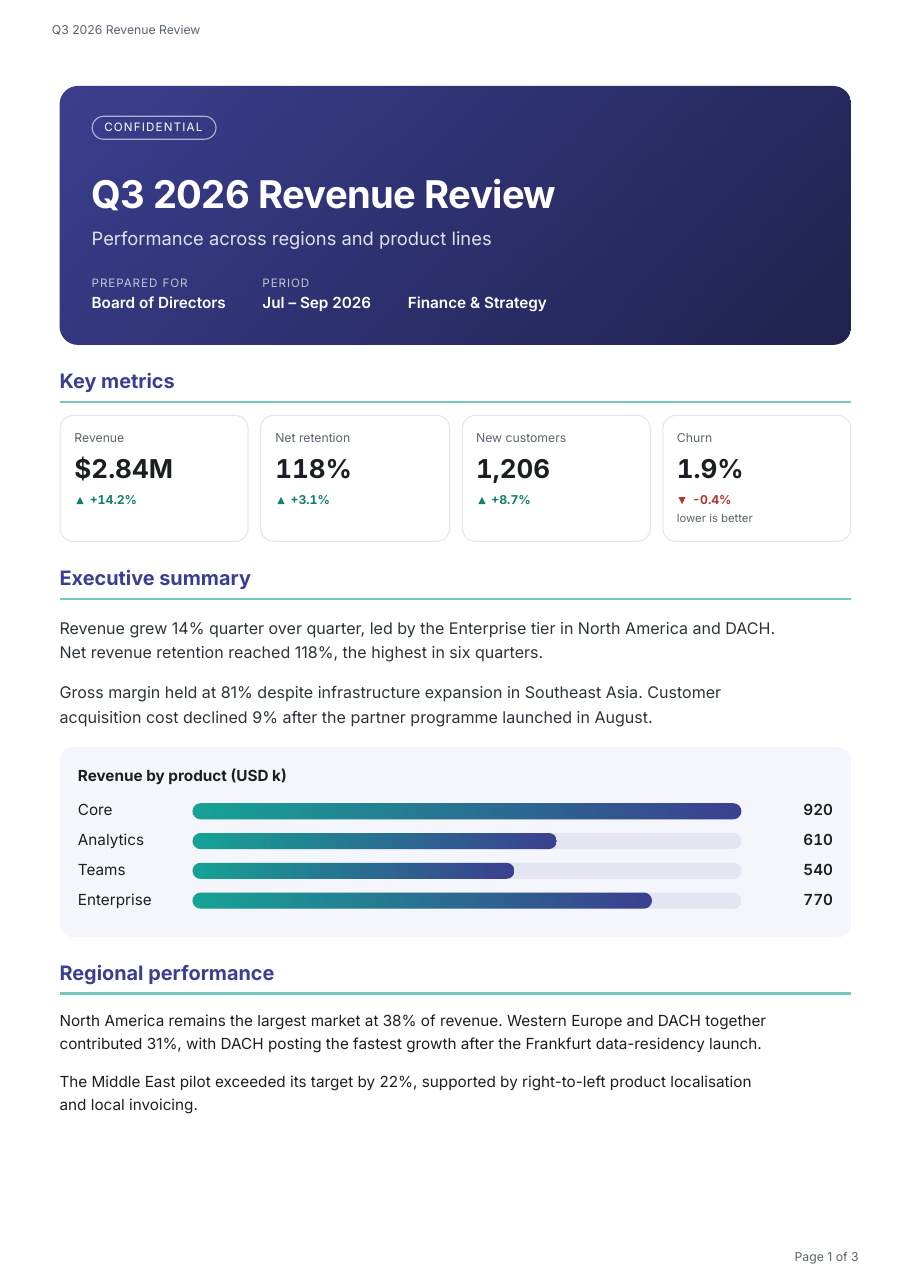
Task: Click the '540' Teams value
Action: click(x=818, y=870)
